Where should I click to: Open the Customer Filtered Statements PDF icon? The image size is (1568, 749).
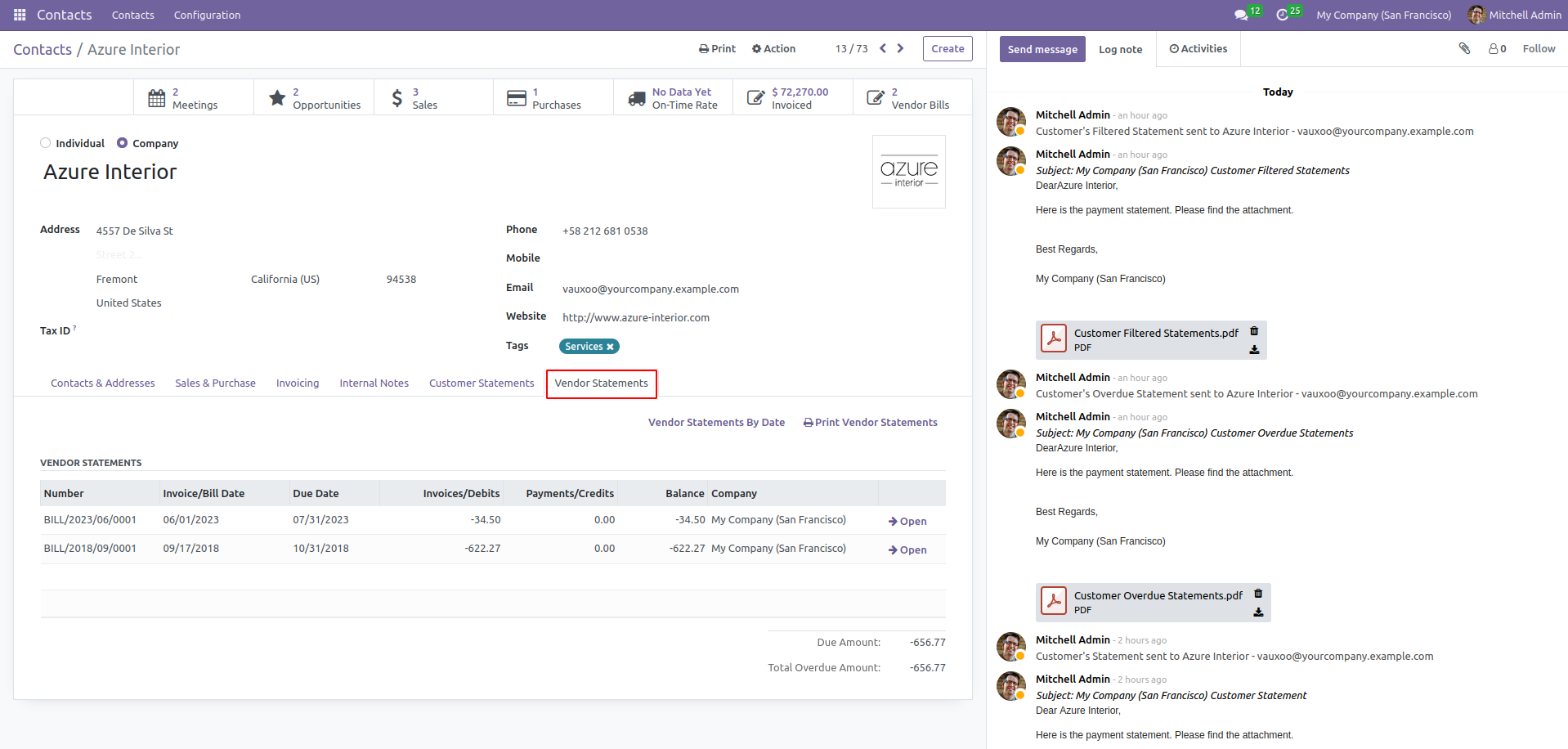click(x=1054, y=339)
